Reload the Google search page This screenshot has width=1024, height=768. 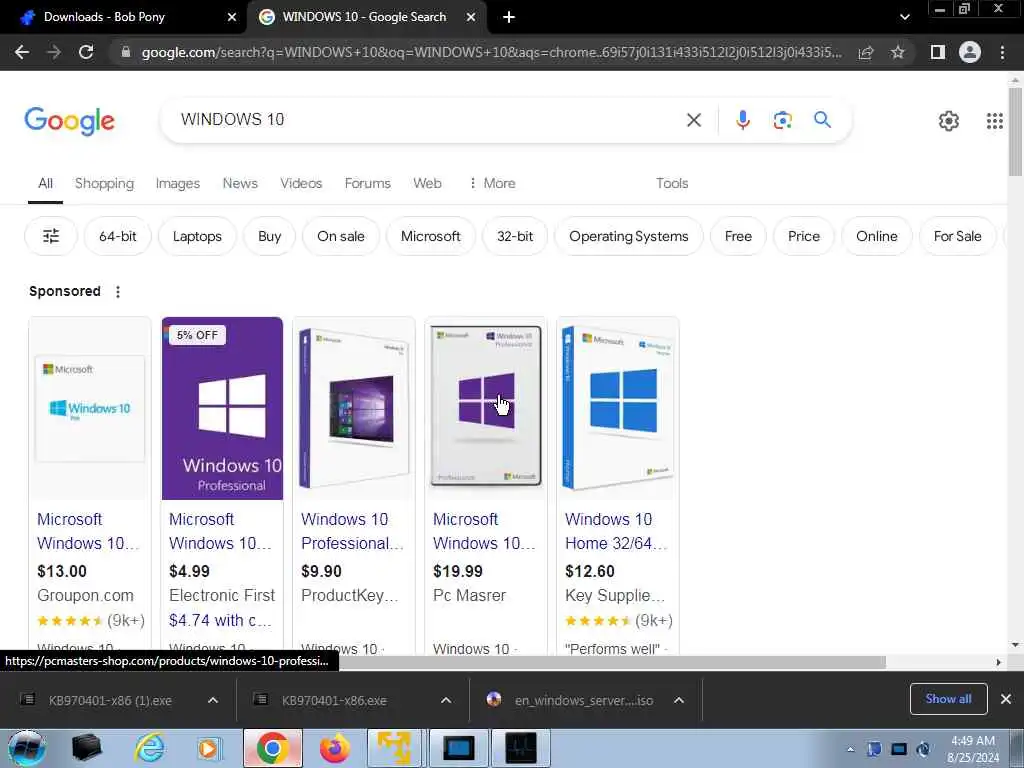pos(86,52)
